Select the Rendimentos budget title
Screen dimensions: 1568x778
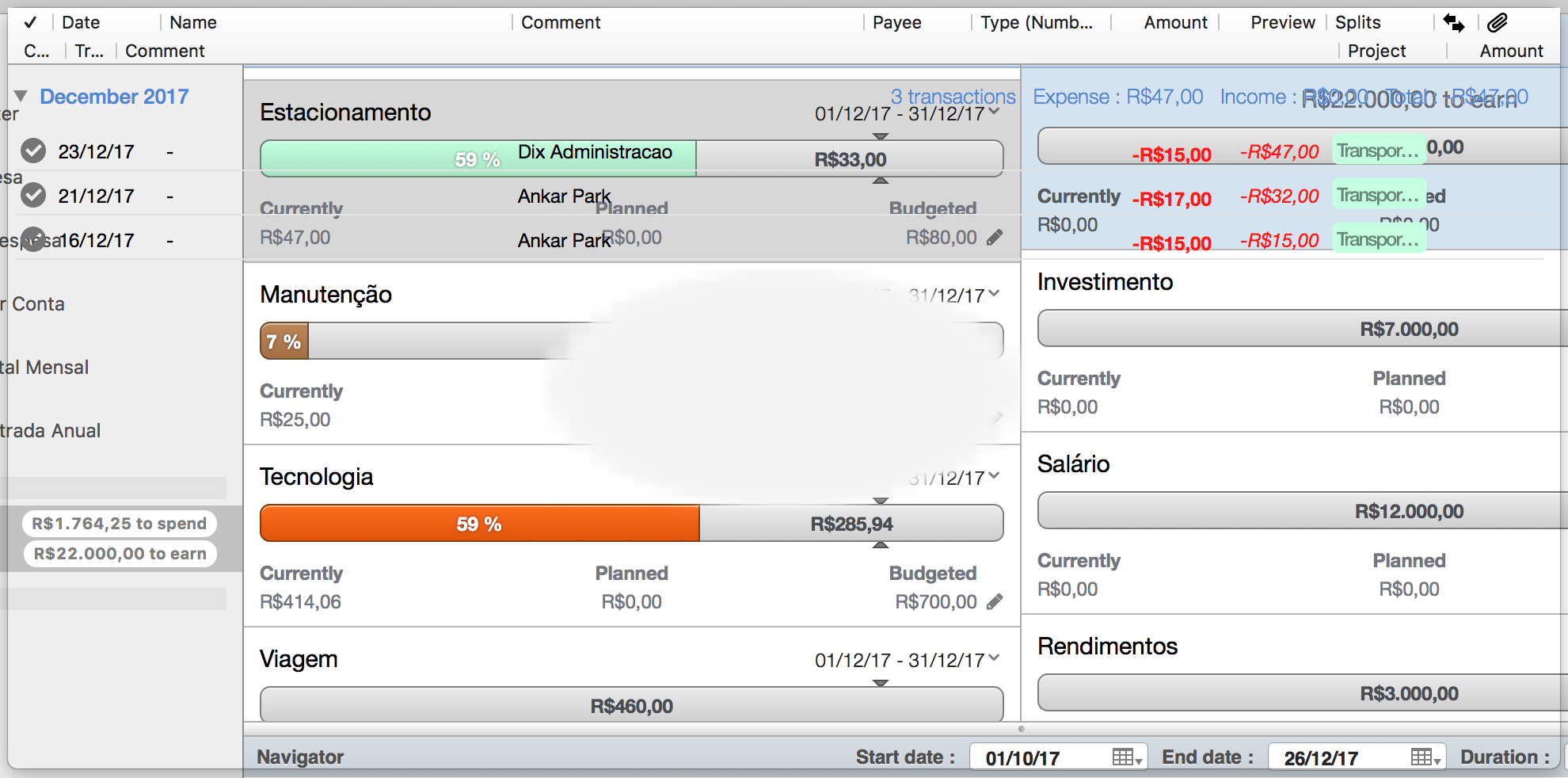click(1108, 646)
